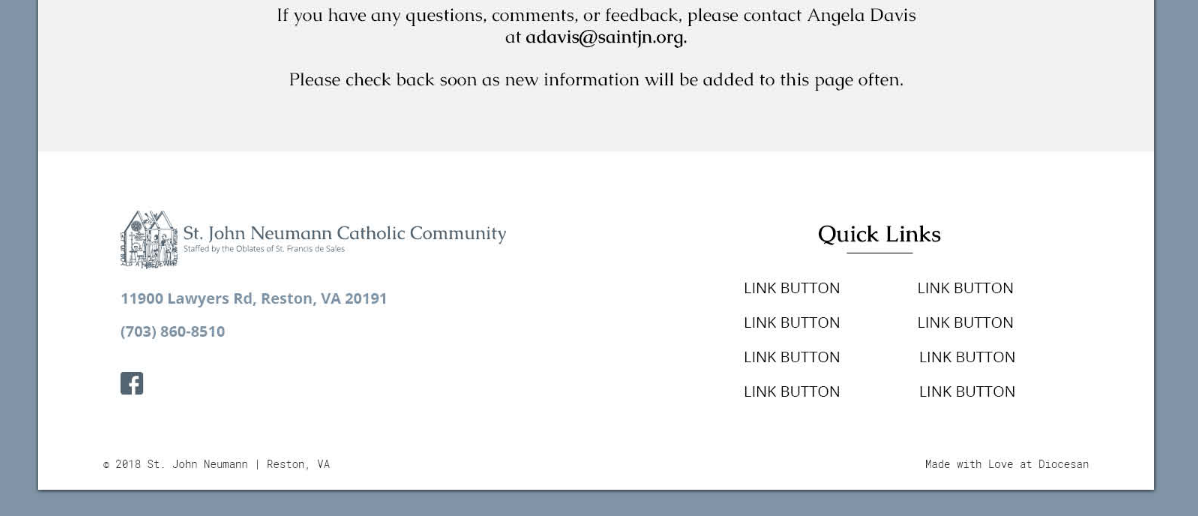1198x516 pixels.
Task: Click the third LINK BUTTON in right column
Action: click(x=967, y=357)
